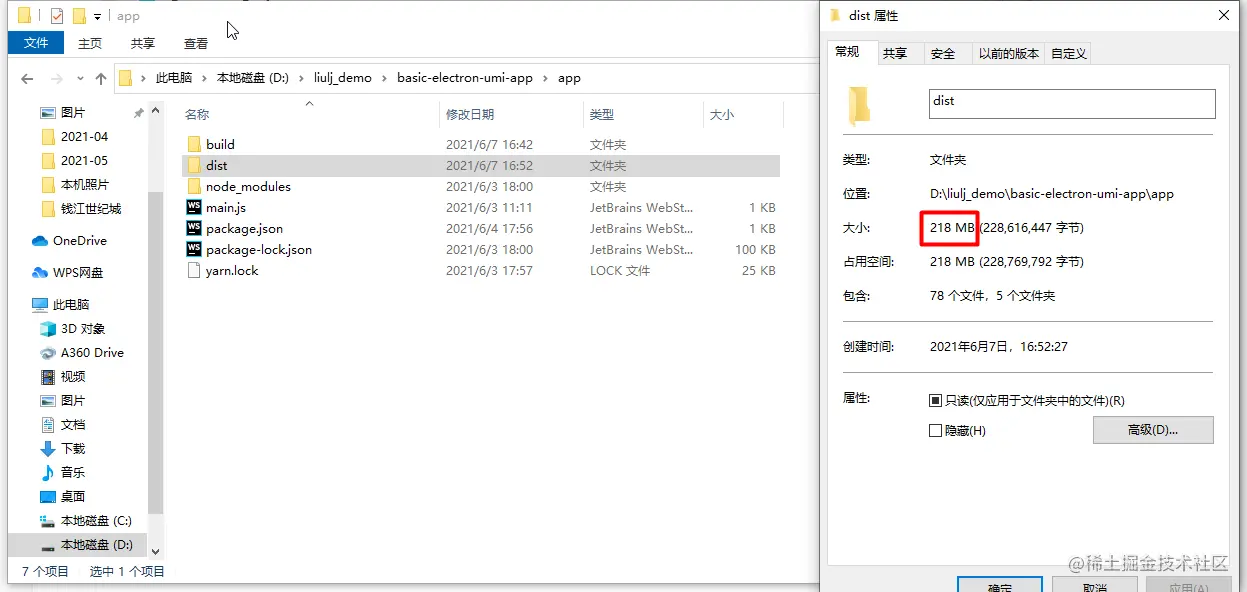Open 3D 对象 in navigation pane

[x=83, y=328]
